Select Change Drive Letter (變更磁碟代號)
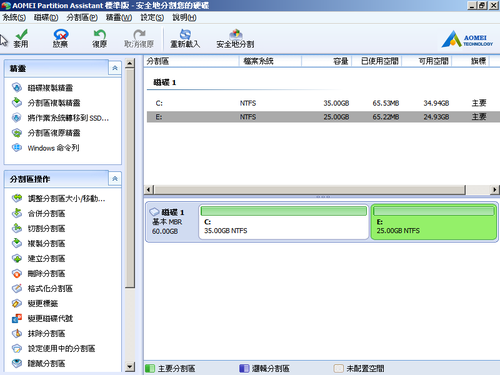 (50, 318)
